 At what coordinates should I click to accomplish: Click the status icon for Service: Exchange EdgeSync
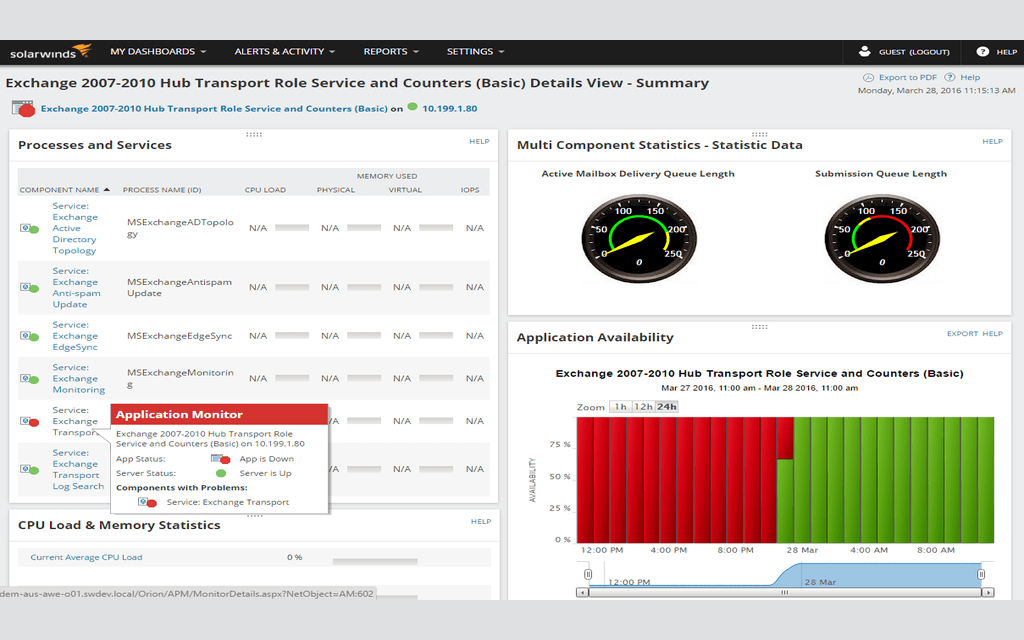[29, 335]
